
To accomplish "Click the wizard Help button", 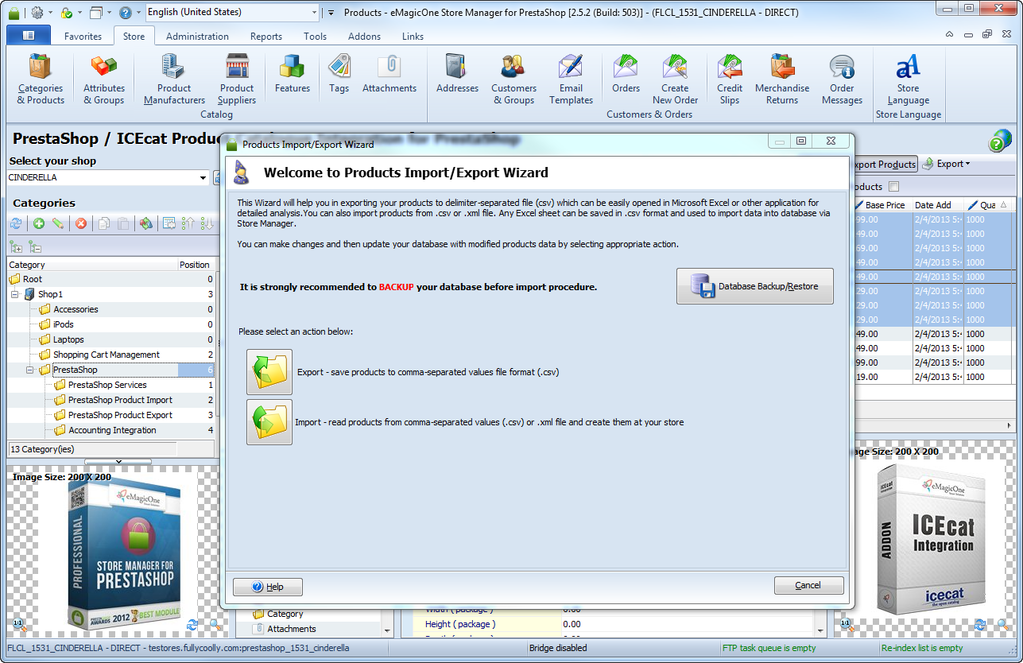I will 267,587.
